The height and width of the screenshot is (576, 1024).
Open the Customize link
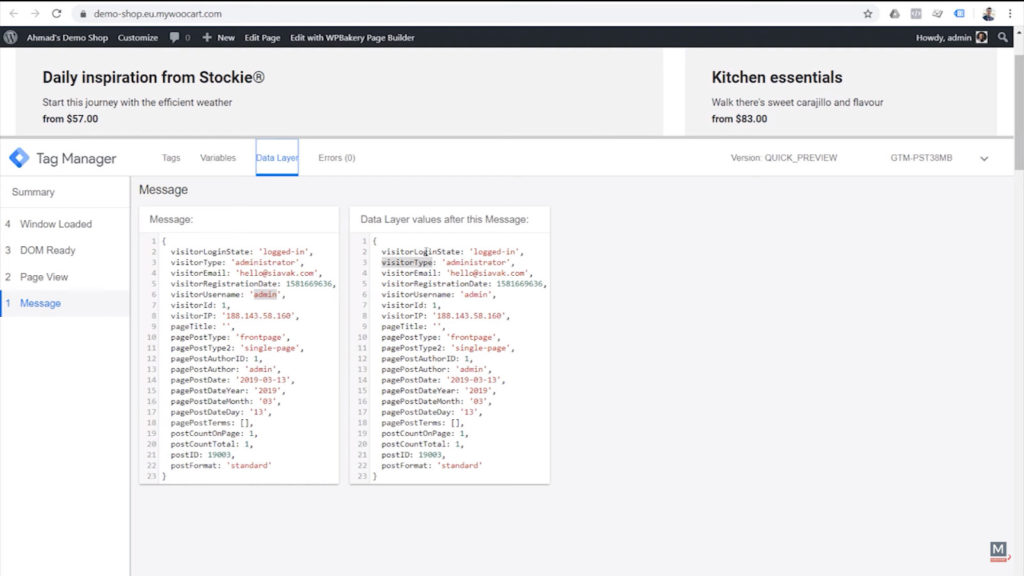tap(137, 37)
